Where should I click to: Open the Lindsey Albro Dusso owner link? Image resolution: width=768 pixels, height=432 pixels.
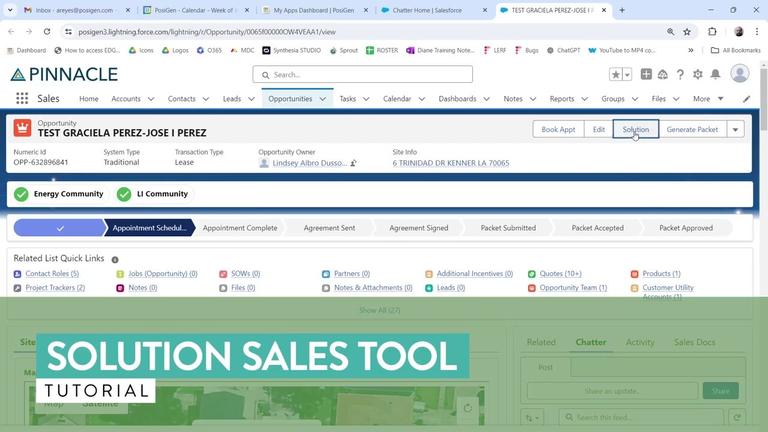pos(310,163)
